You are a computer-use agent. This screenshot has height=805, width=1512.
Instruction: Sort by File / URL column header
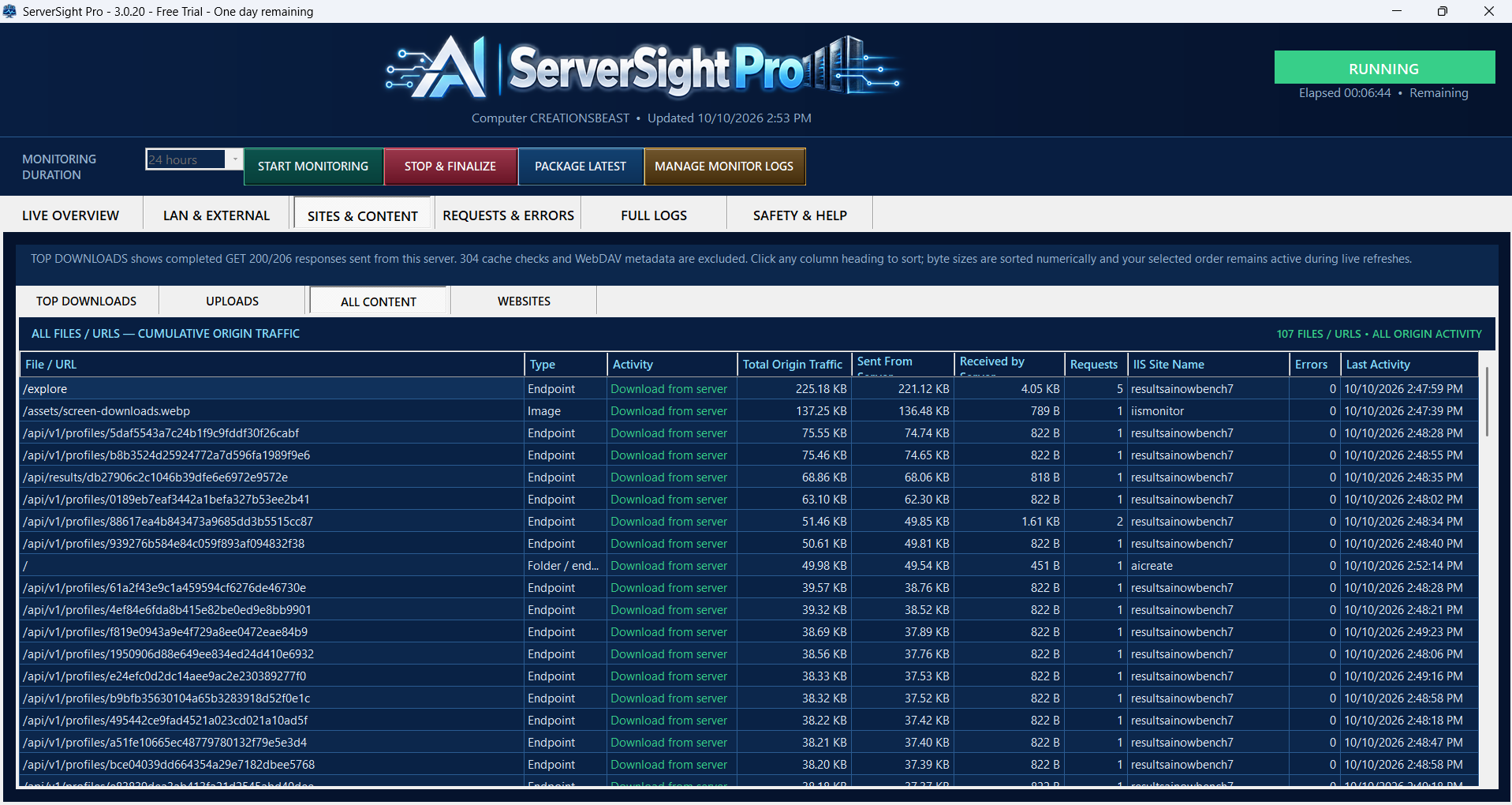click(x=272, y=365)
